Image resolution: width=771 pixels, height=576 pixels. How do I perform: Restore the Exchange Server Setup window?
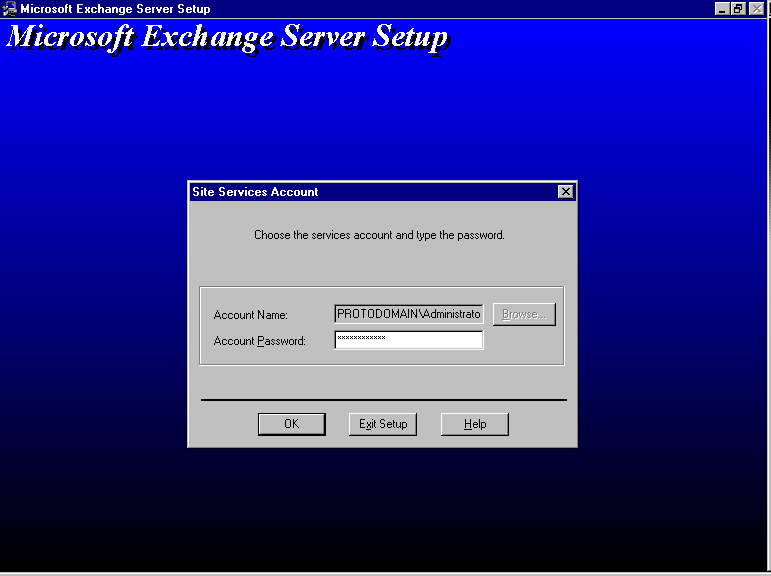(738, 9)
